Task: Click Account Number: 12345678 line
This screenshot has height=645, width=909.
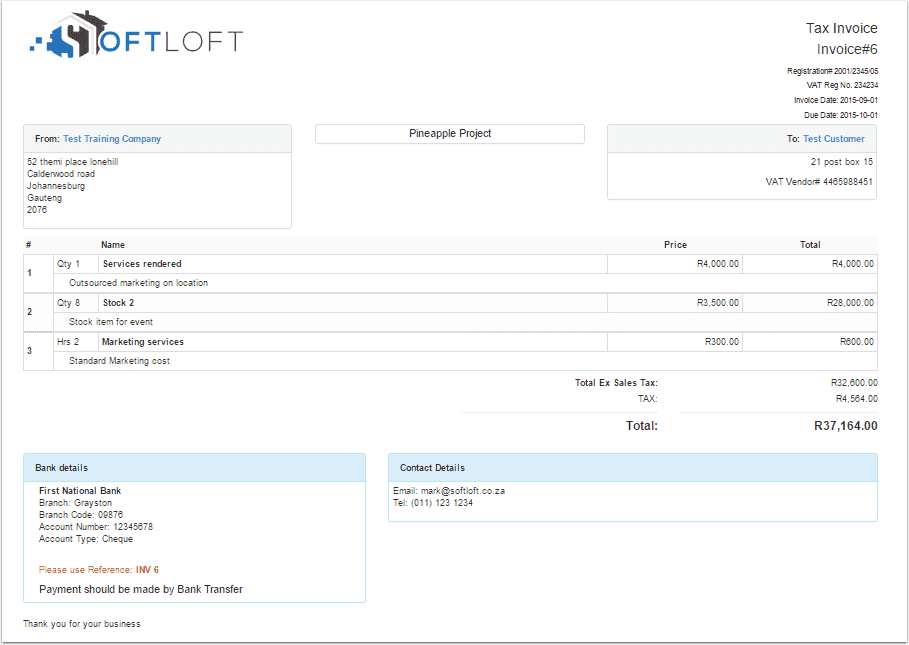Action: point(96,527)
